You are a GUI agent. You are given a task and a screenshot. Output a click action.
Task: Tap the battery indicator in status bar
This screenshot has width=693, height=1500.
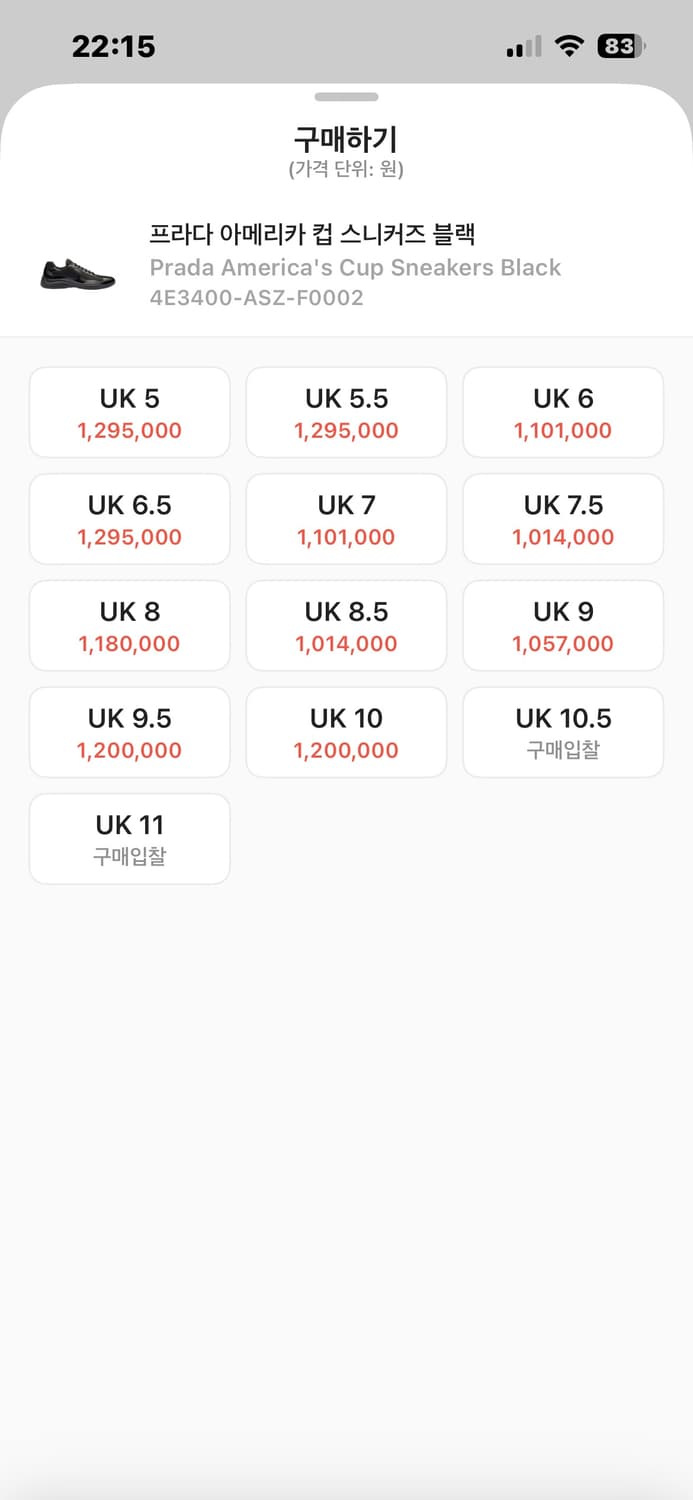coord(621,46)
